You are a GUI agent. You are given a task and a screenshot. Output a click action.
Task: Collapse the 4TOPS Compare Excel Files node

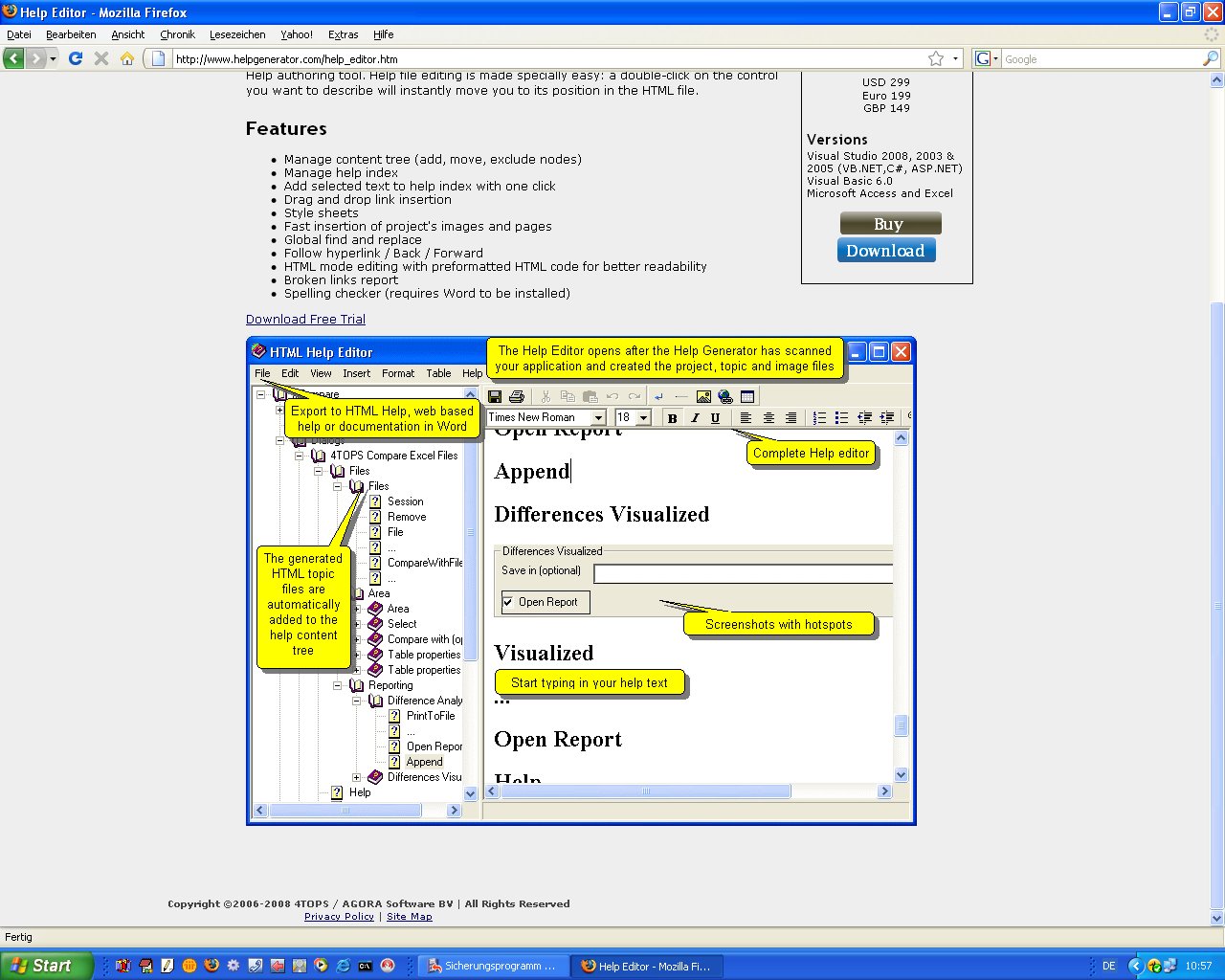click(x=300, y=456)
